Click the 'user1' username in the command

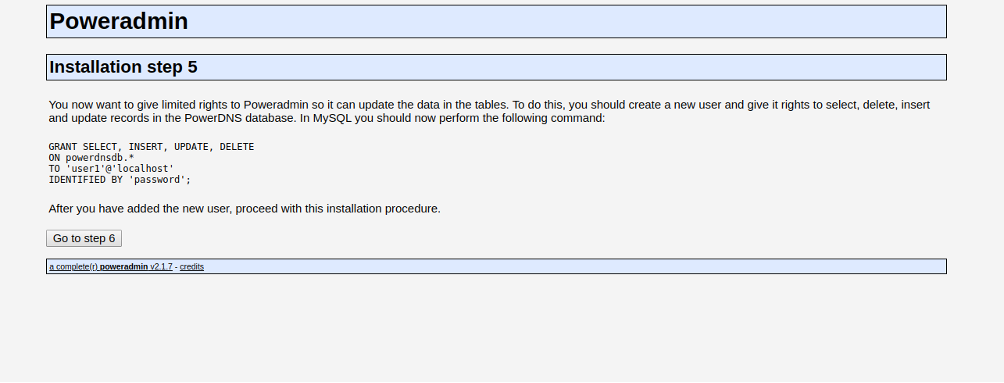[x=86, y=168]
